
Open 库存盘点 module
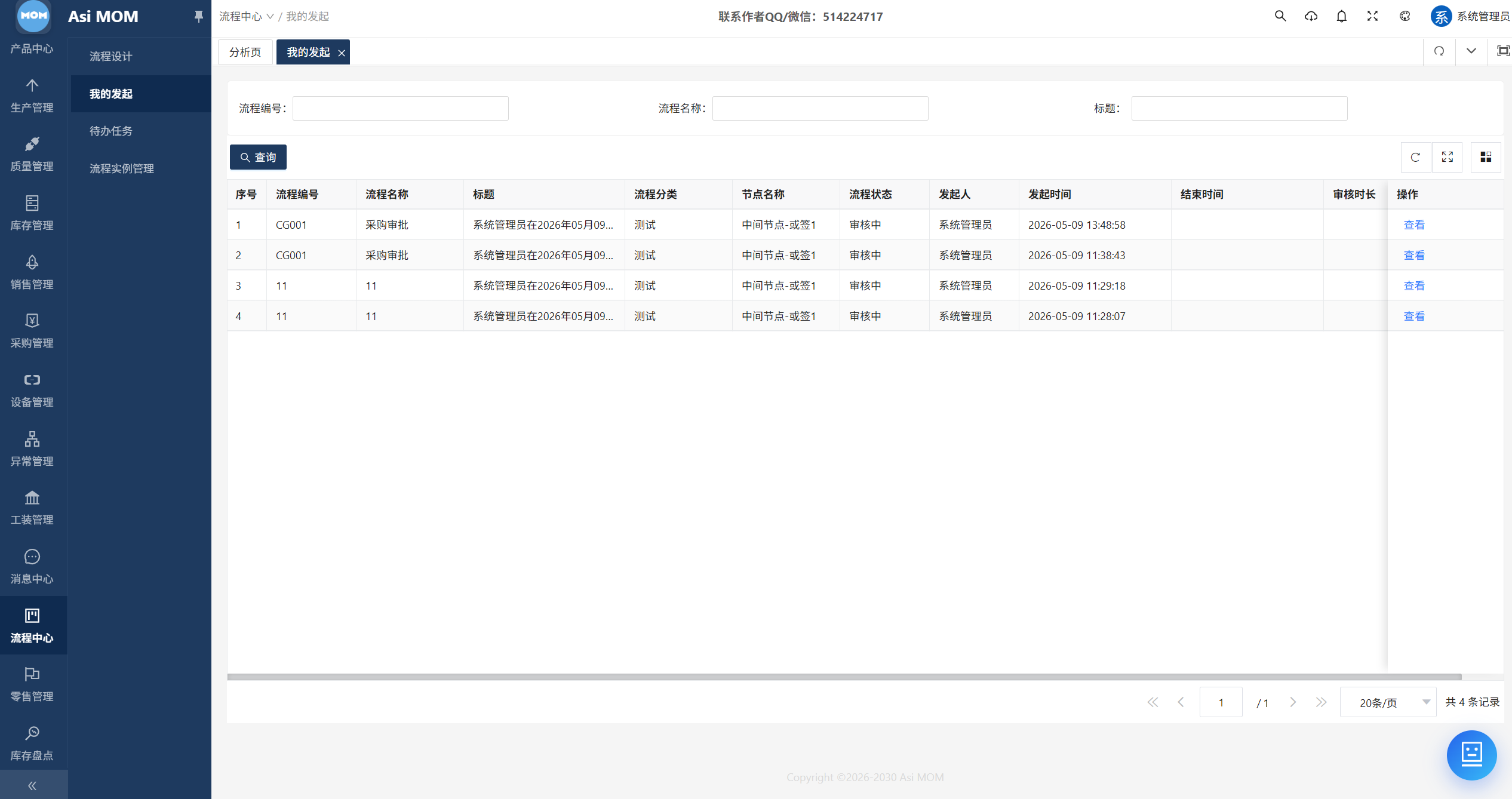click(32, 743)
